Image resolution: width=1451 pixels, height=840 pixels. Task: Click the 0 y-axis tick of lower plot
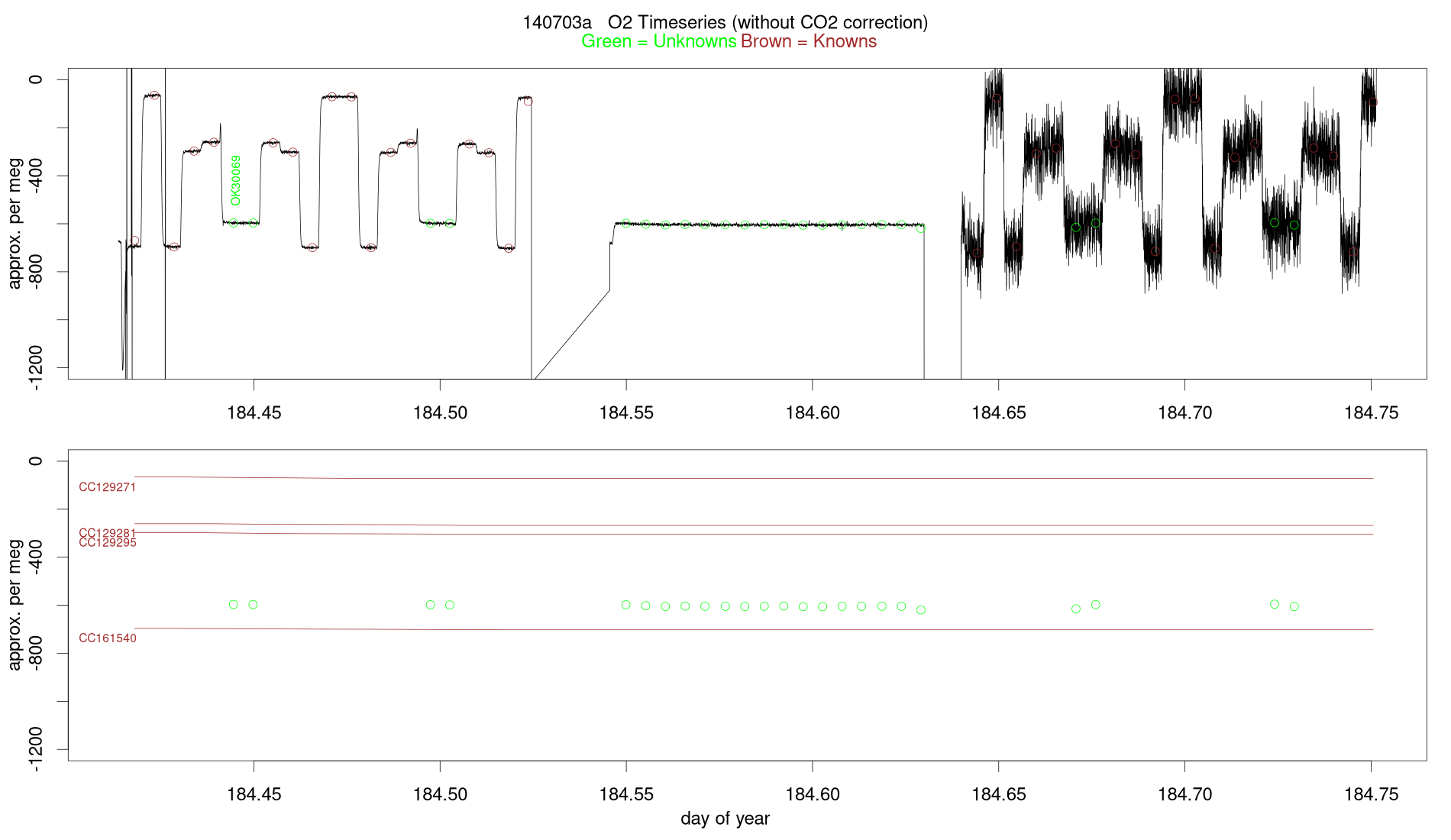point(35,461)
